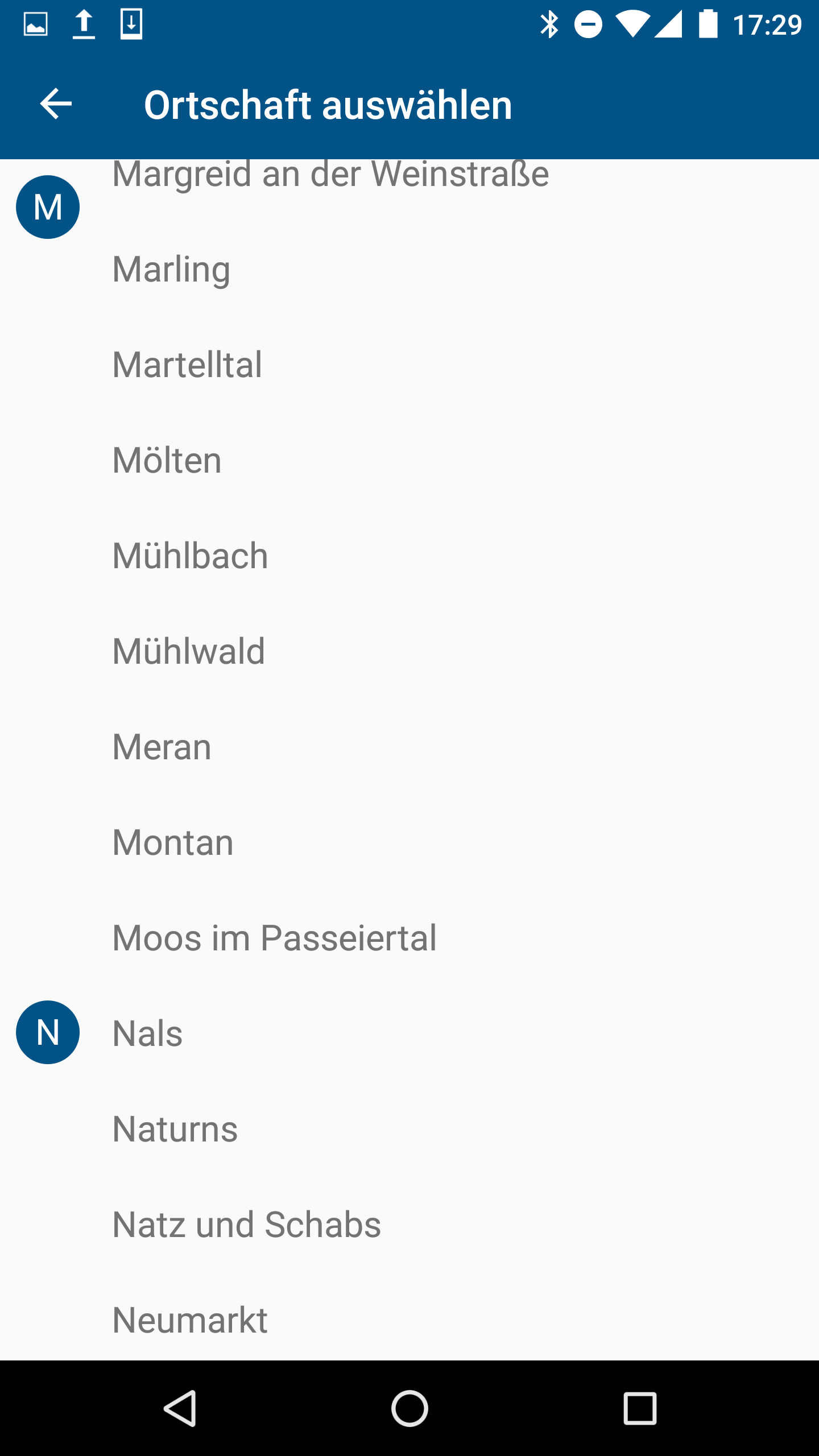Choose Mühlwald from the list
The height and width of the screenshot is (1456, 819).
coord(189,651)
